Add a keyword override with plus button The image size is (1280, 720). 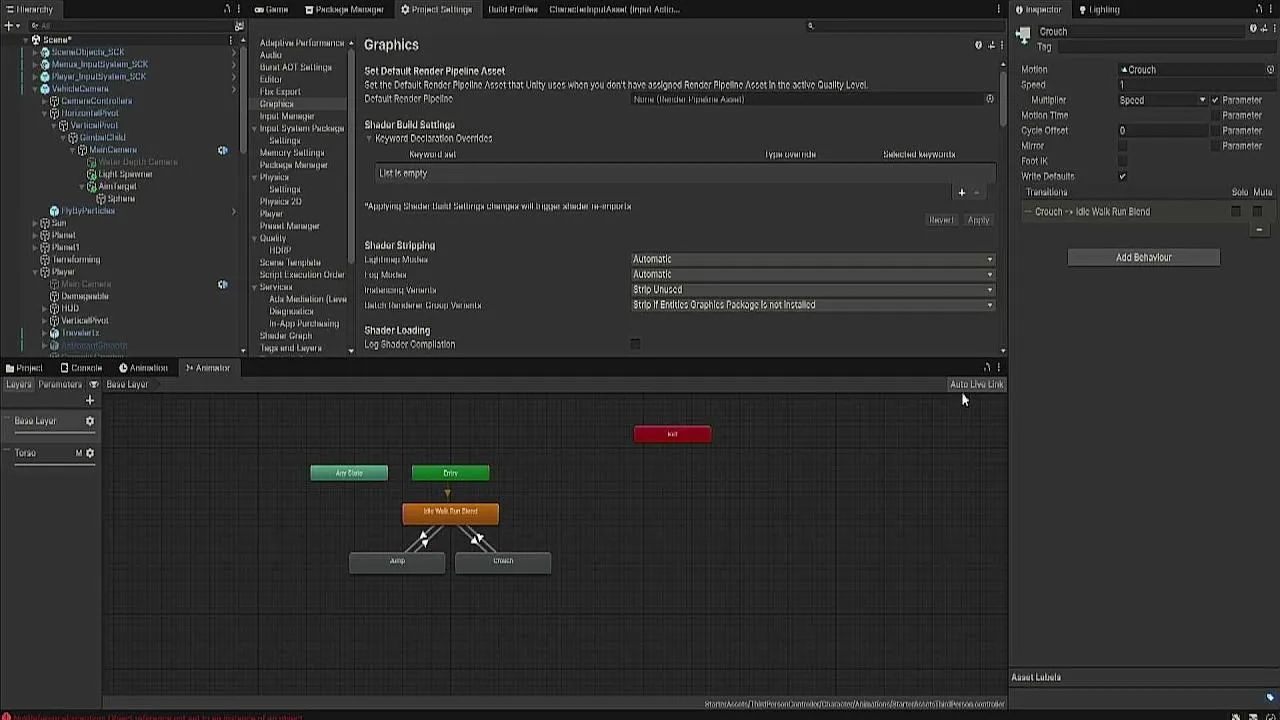pos(962,192)
